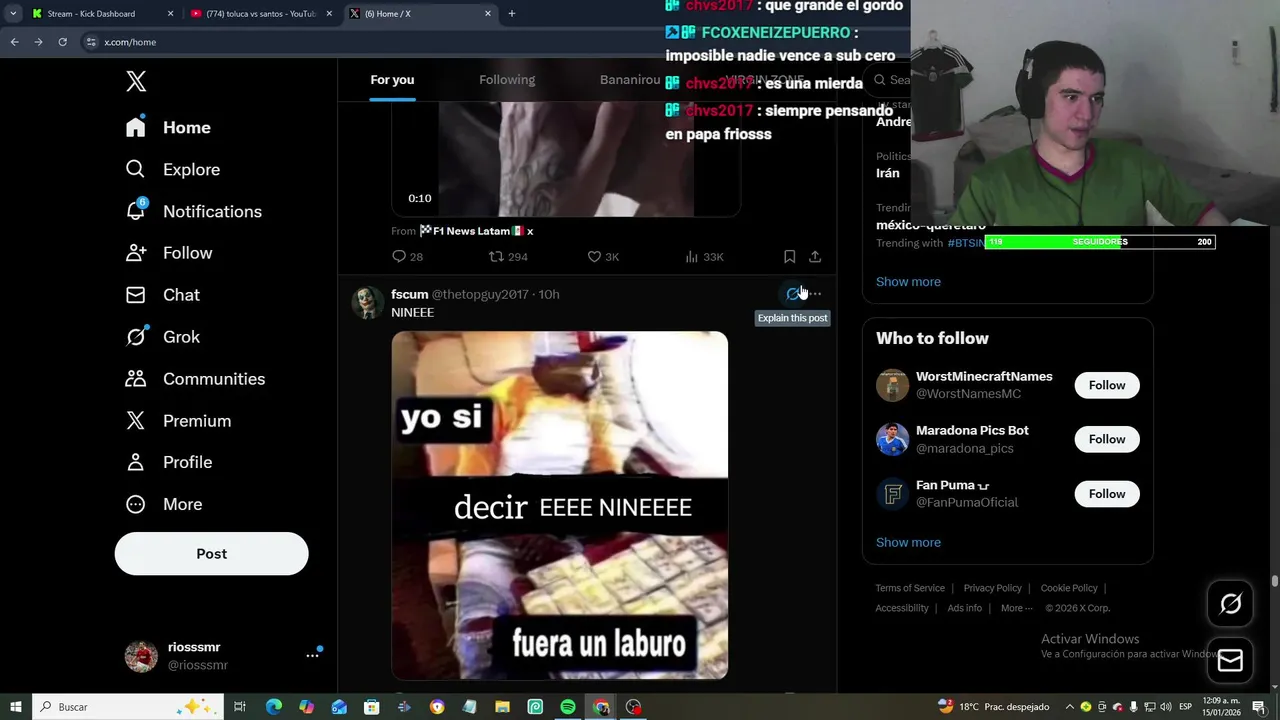The height and width of the screenshot is (720, 1280).
Task: Like the post with 3K likes
Action: [x=603, y=257]
